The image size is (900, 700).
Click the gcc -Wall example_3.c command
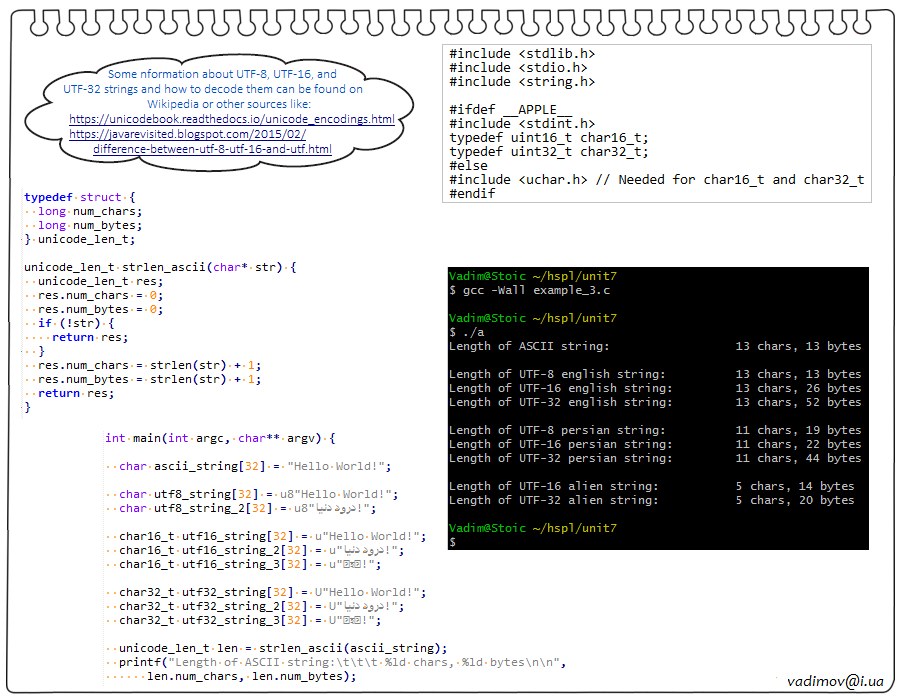click(530, 290)
